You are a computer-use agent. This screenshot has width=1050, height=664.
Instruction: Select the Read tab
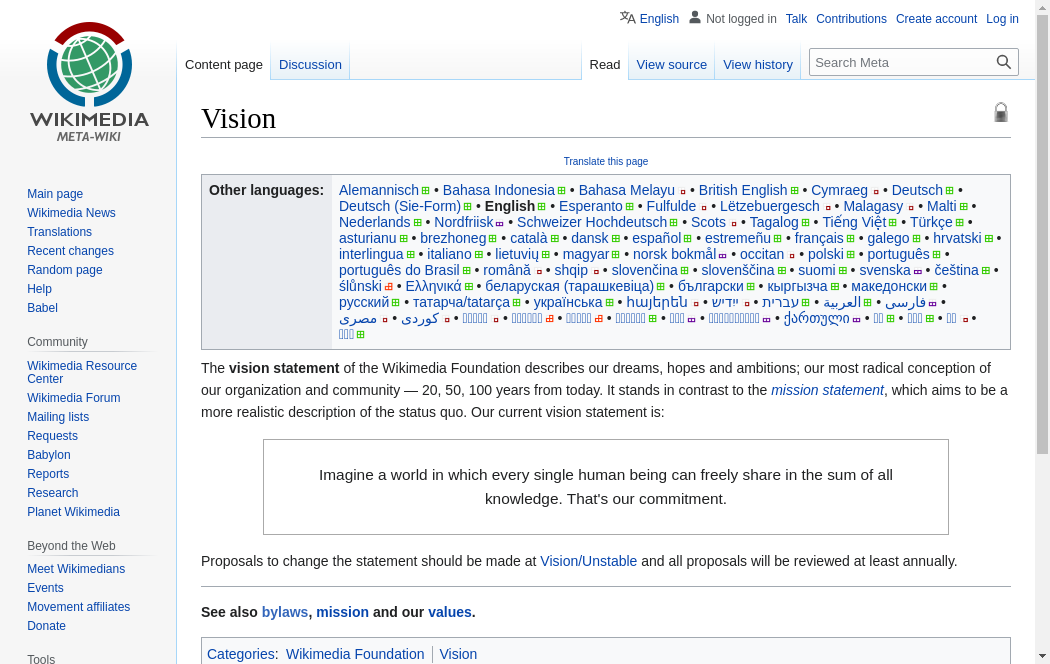pos(605,64)
